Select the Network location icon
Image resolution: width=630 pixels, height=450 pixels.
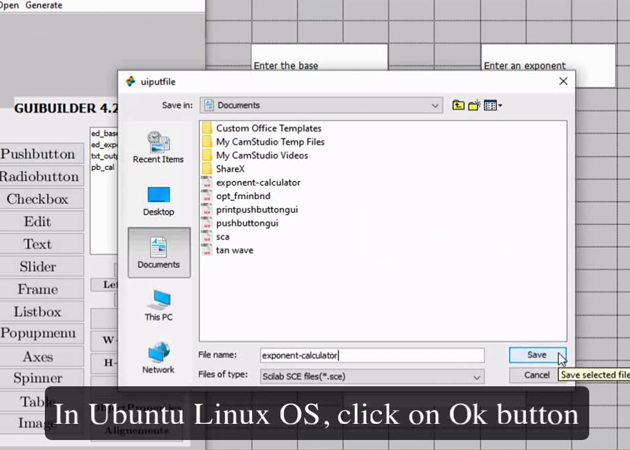tap(158, 358)
